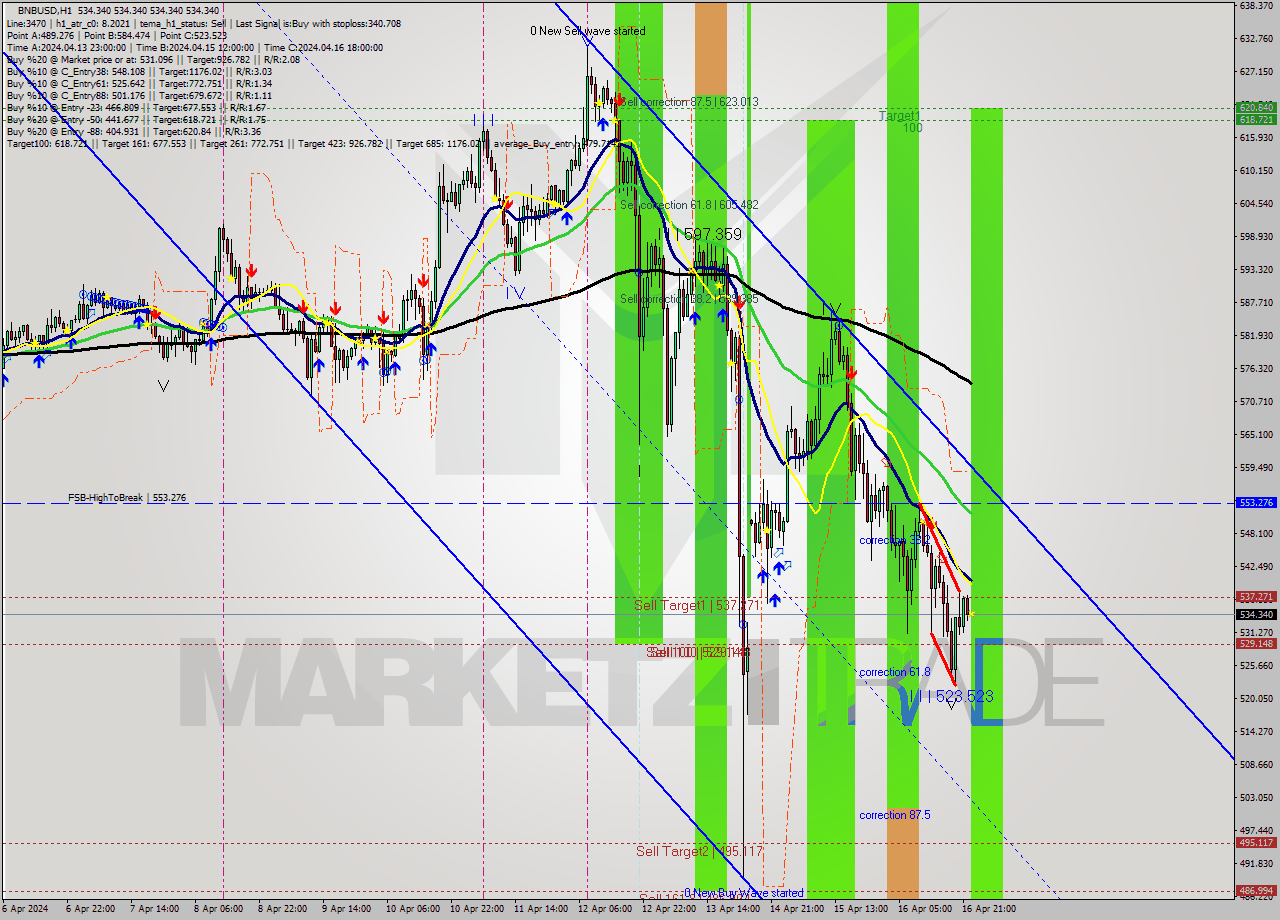Click the 'Target1' label above 100
The width and height of the screenshot is (1280, 920).
click(899, 116)
